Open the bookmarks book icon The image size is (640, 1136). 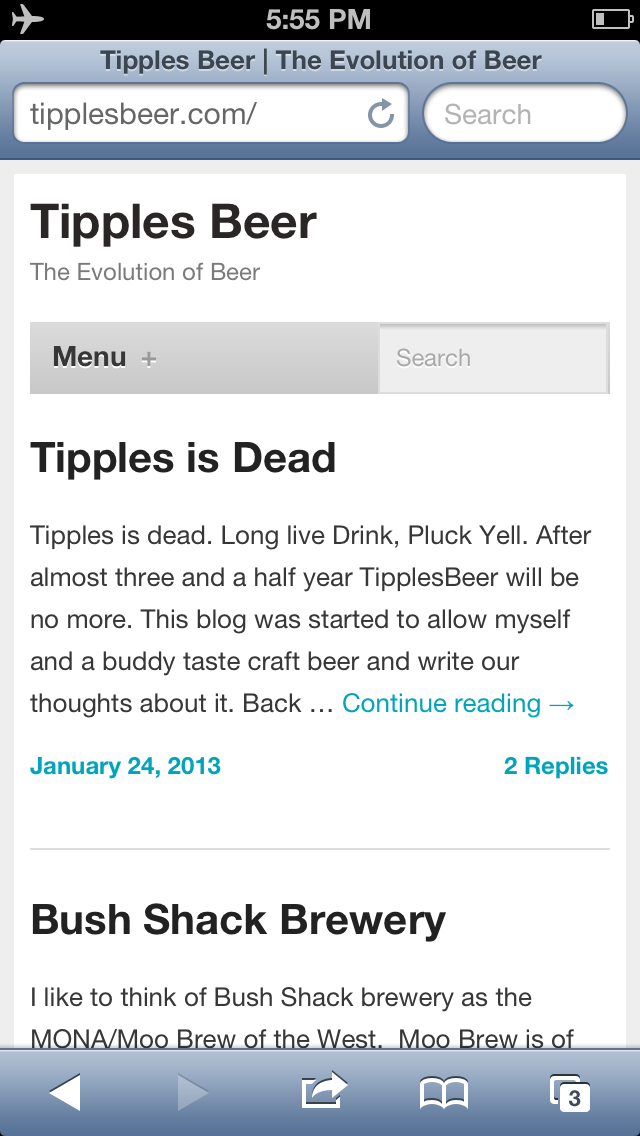pos(444,1094)
